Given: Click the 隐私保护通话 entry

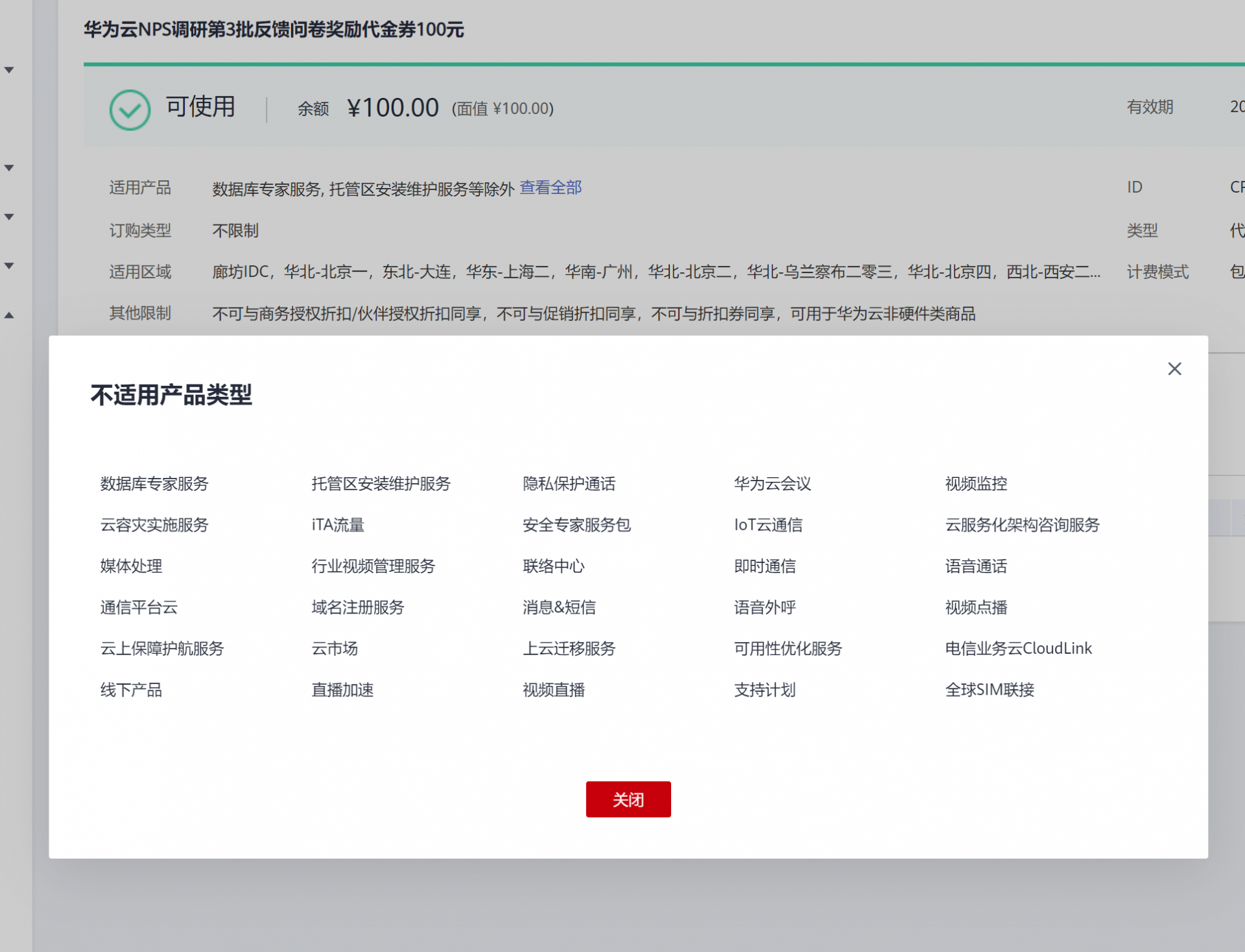Looking at the screenshot, I should 569,484.
